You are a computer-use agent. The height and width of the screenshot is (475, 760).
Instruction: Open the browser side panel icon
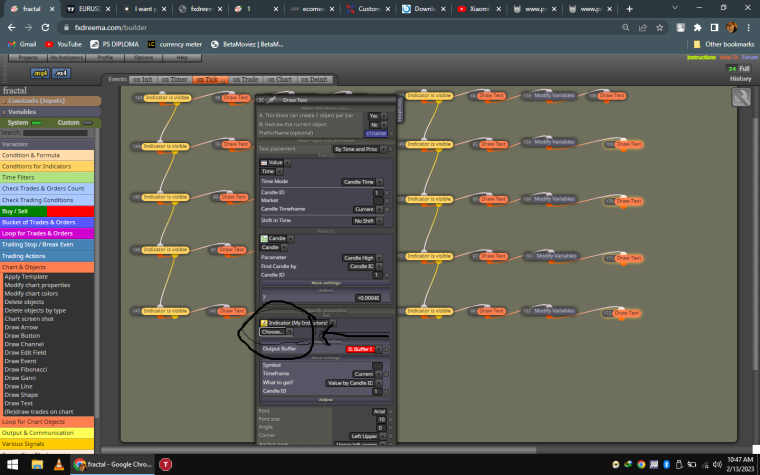click(x=714, y=28)
